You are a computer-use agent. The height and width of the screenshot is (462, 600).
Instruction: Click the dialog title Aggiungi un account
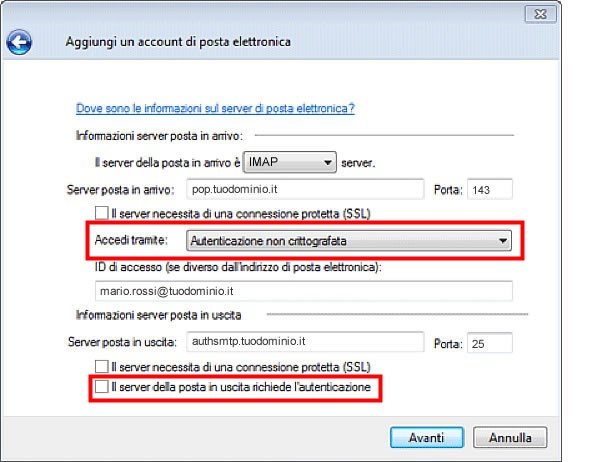click(x=178, y=41)
